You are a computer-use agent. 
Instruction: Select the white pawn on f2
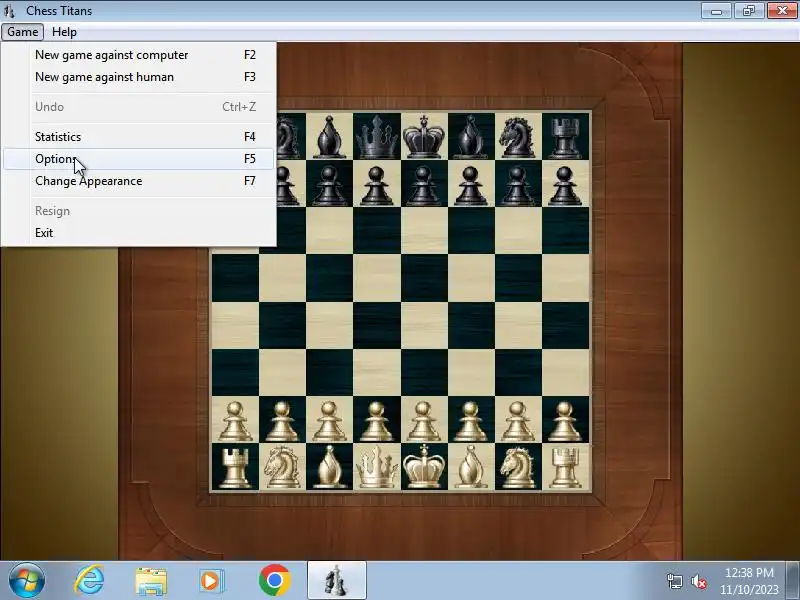tap(470, 421)
